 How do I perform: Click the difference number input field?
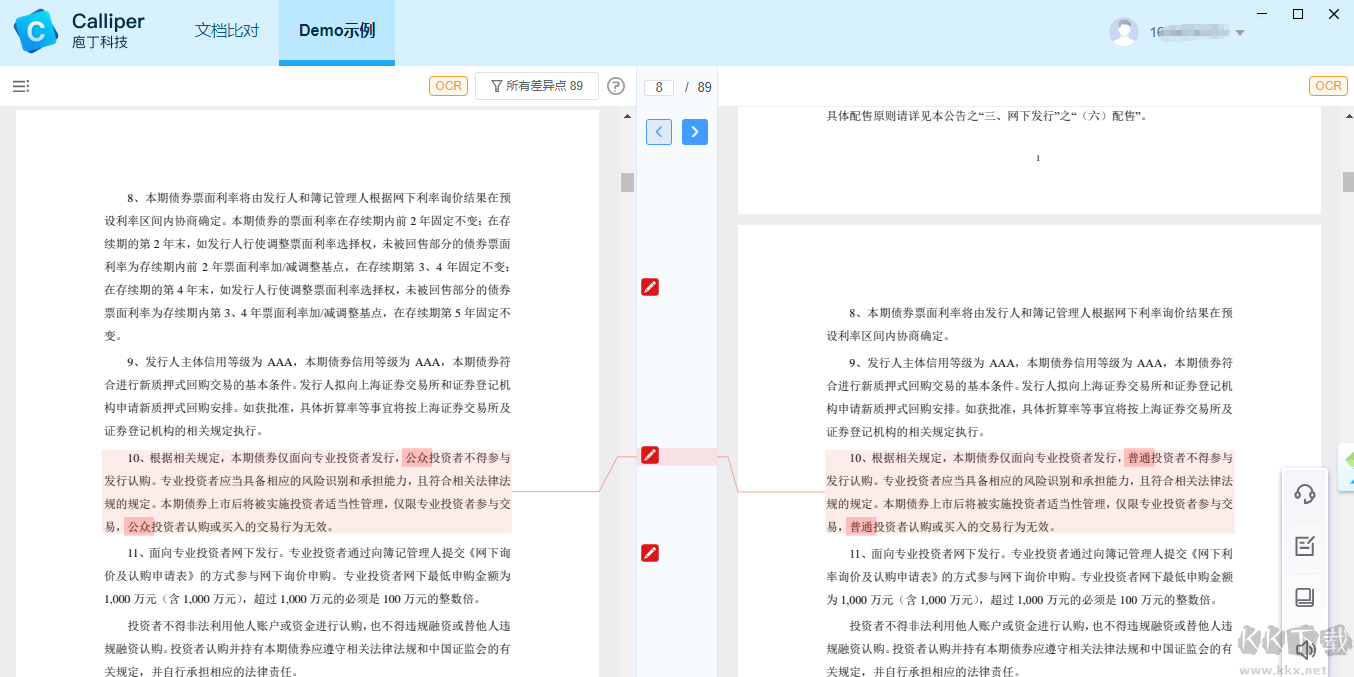pyautogui.click(x=658, y=88)
